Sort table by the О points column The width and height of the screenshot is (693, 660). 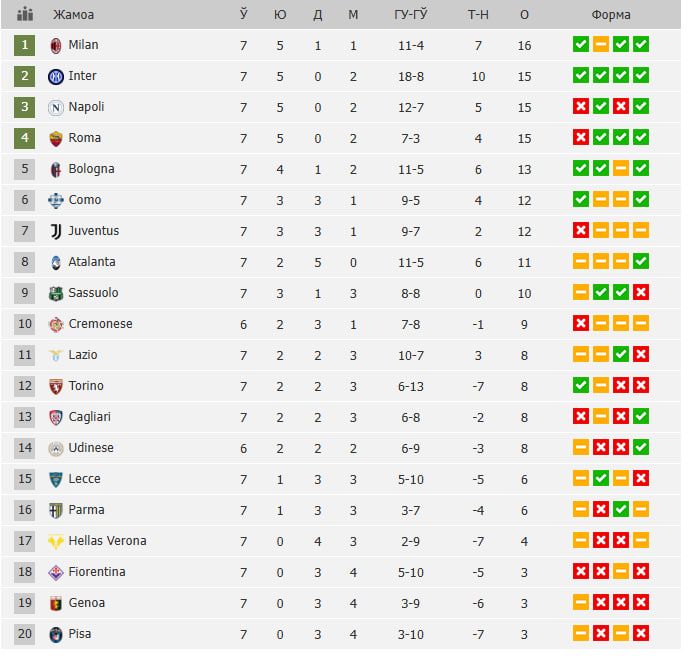point(525,14)
